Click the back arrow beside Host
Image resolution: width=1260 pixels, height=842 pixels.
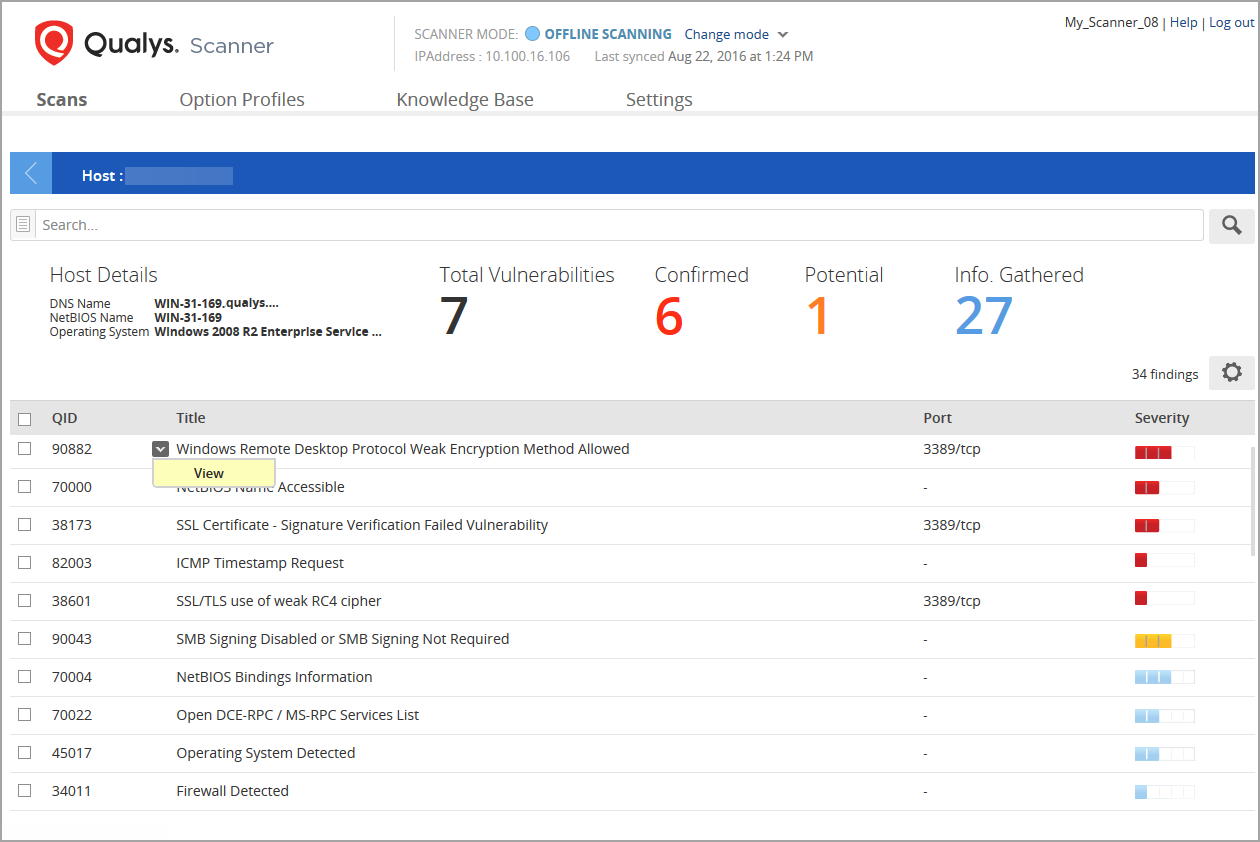(31, 174)
